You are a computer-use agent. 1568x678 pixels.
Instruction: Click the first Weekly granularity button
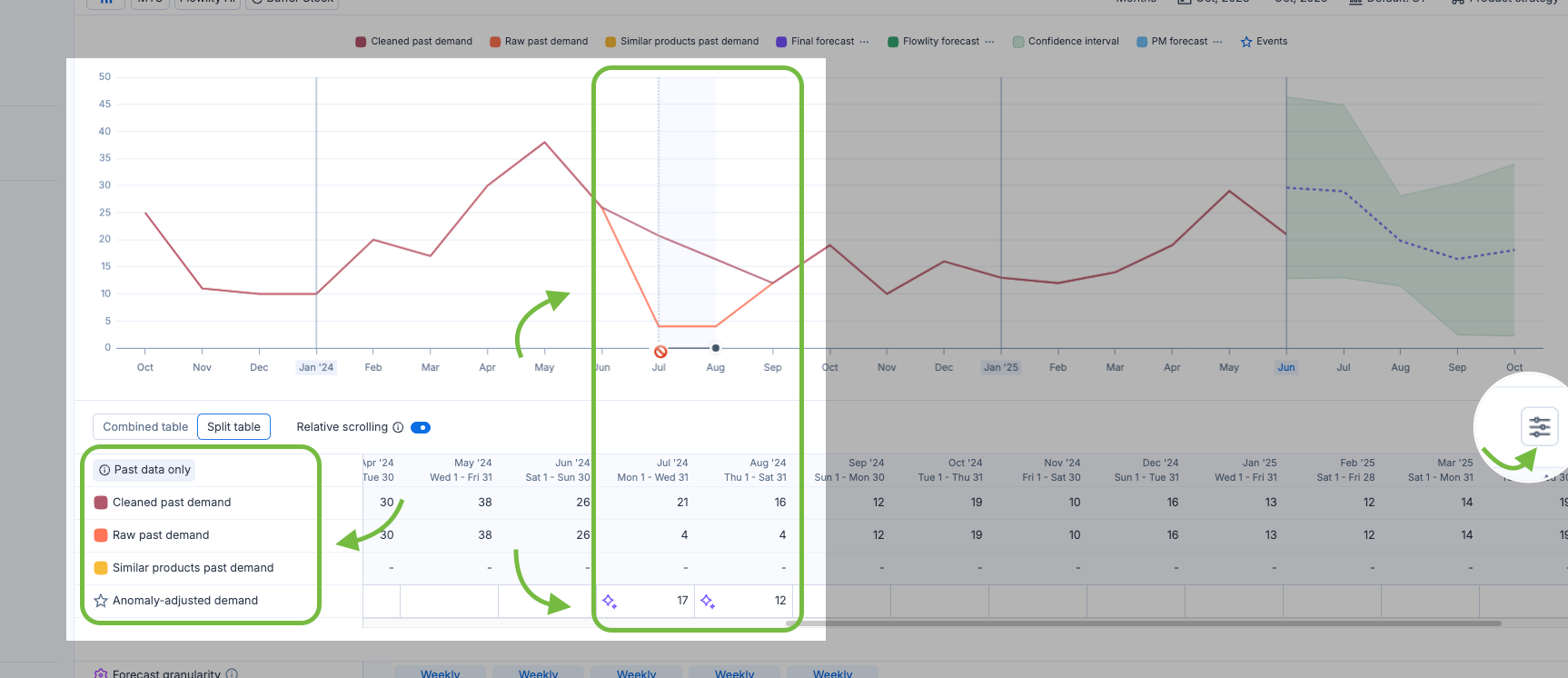(x=441, y=673)
